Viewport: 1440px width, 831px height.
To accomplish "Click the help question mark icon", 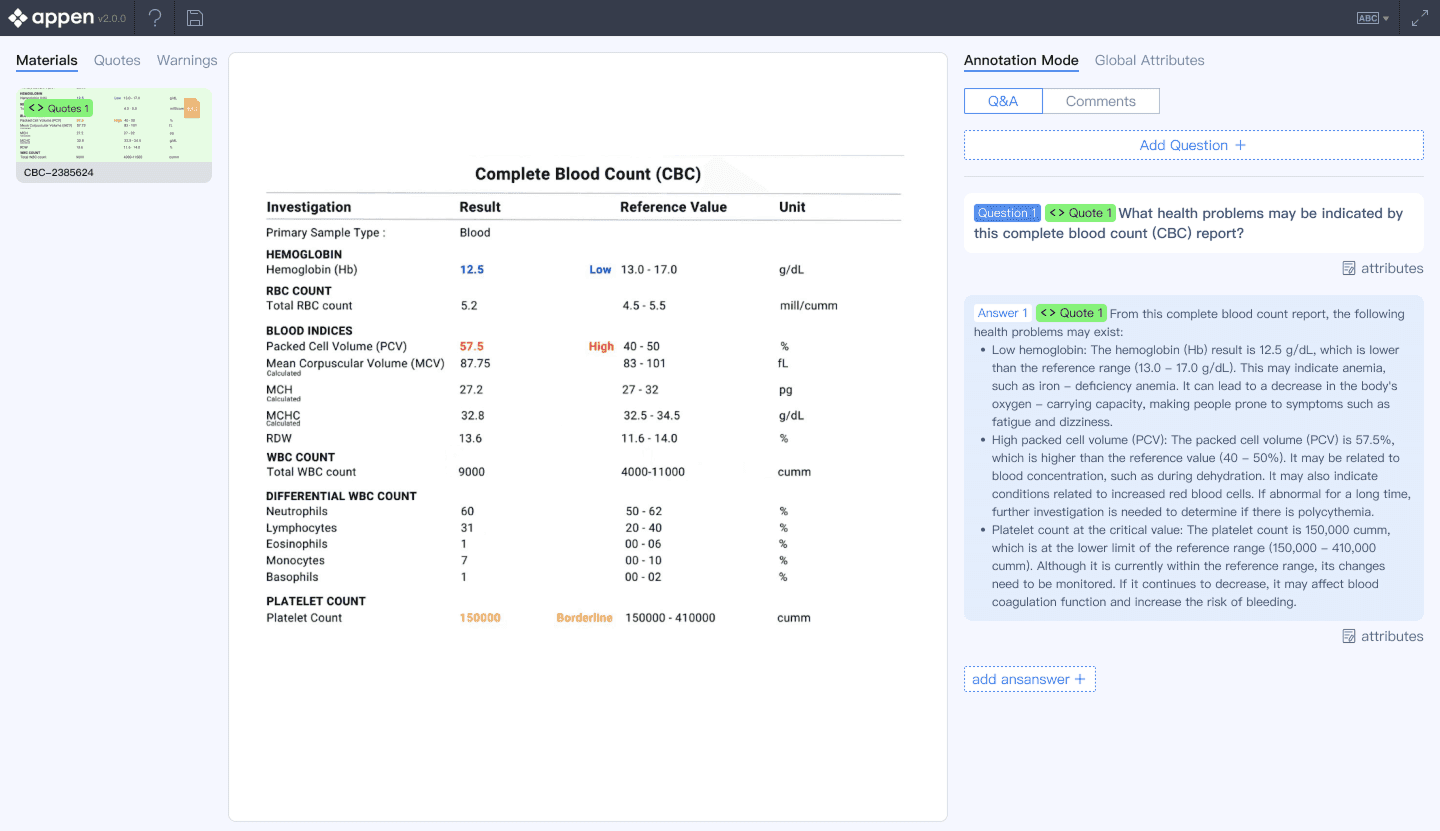I will coord(155,18).
